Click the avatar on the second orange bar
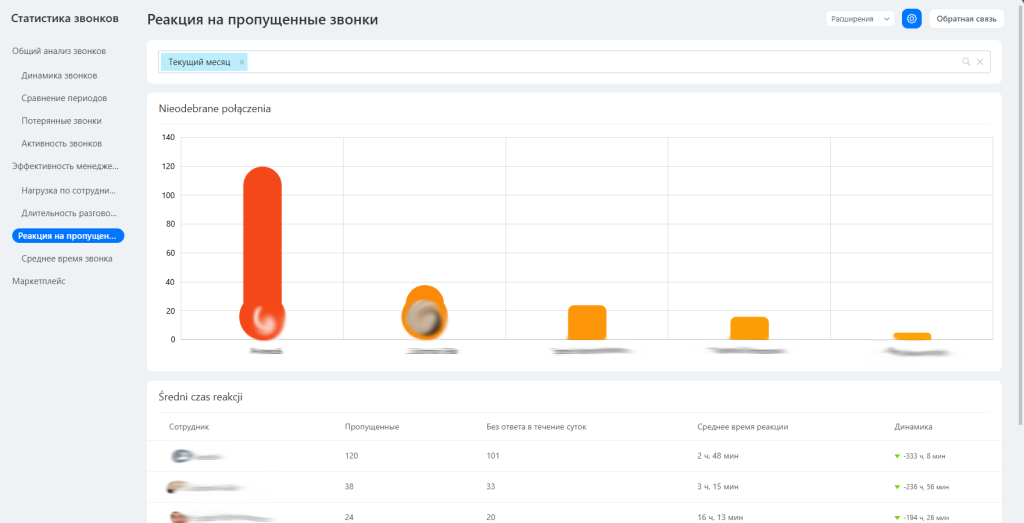This screenshot has width=1024, height=523. 424,317
